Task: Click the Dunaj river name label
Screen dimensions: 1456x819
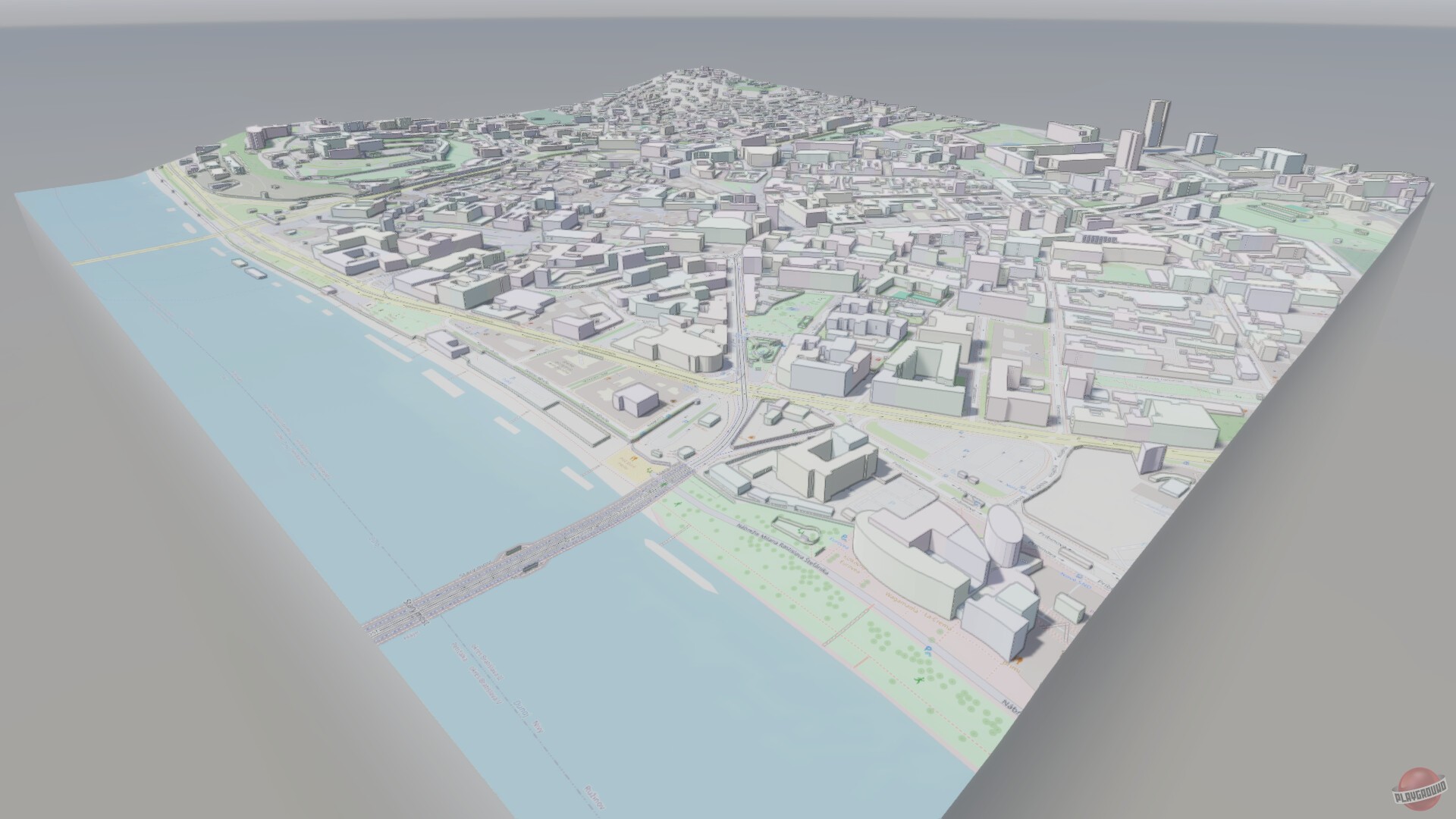Action: pos(522,708)
